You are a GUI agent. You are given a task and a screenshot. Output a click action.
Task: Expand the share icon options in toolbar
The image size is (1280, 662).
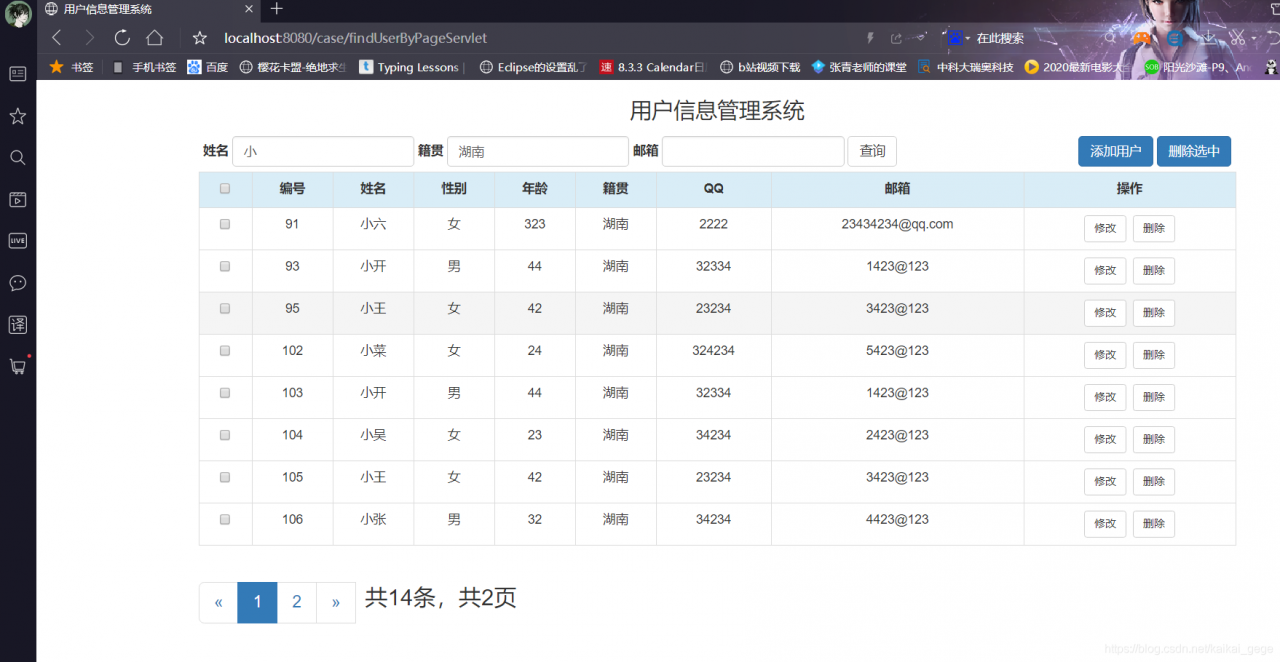(x=896, y=38)
